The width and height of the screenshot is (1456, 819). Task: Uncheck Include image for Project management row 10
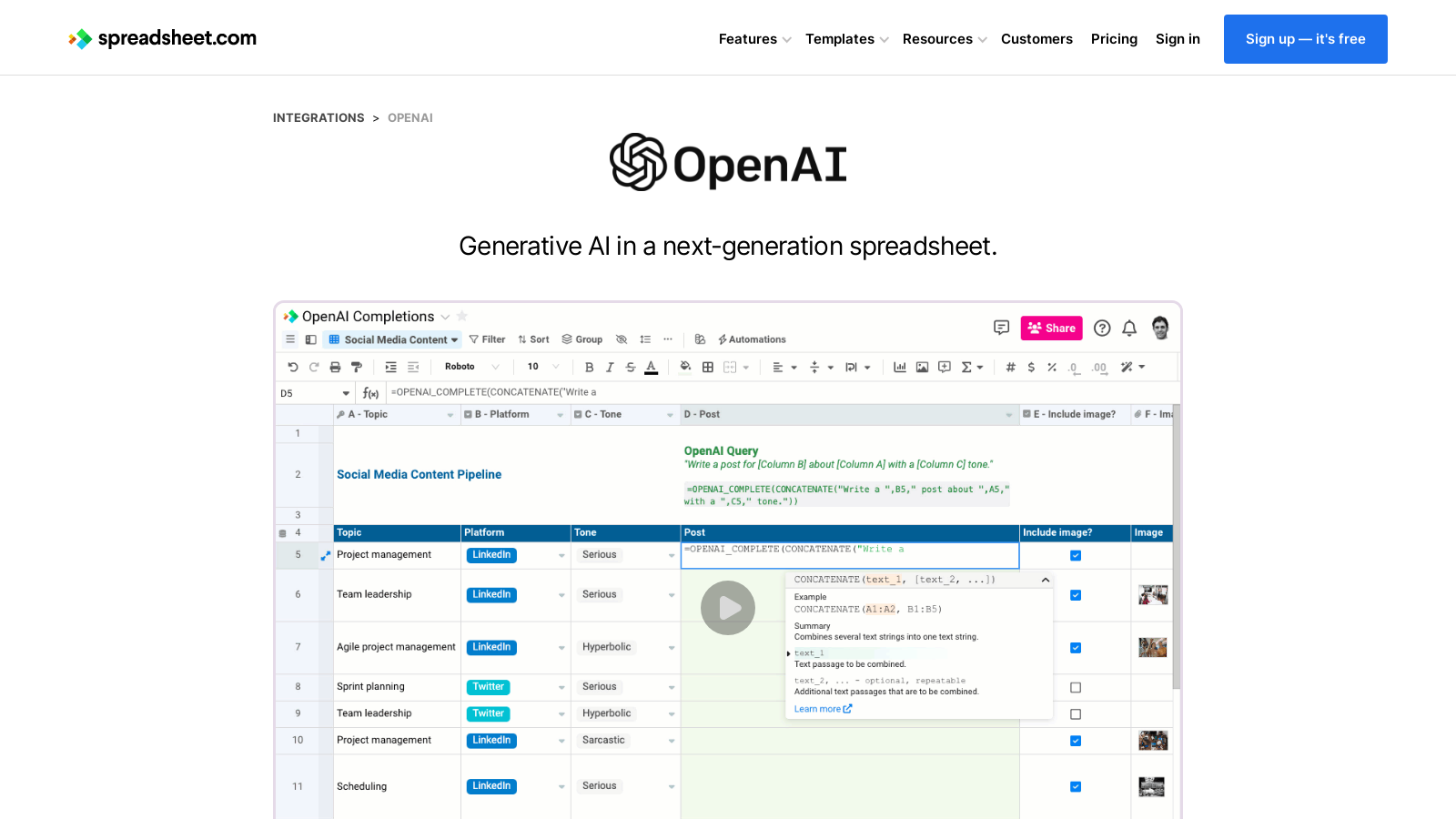(x=1076, y=741)
